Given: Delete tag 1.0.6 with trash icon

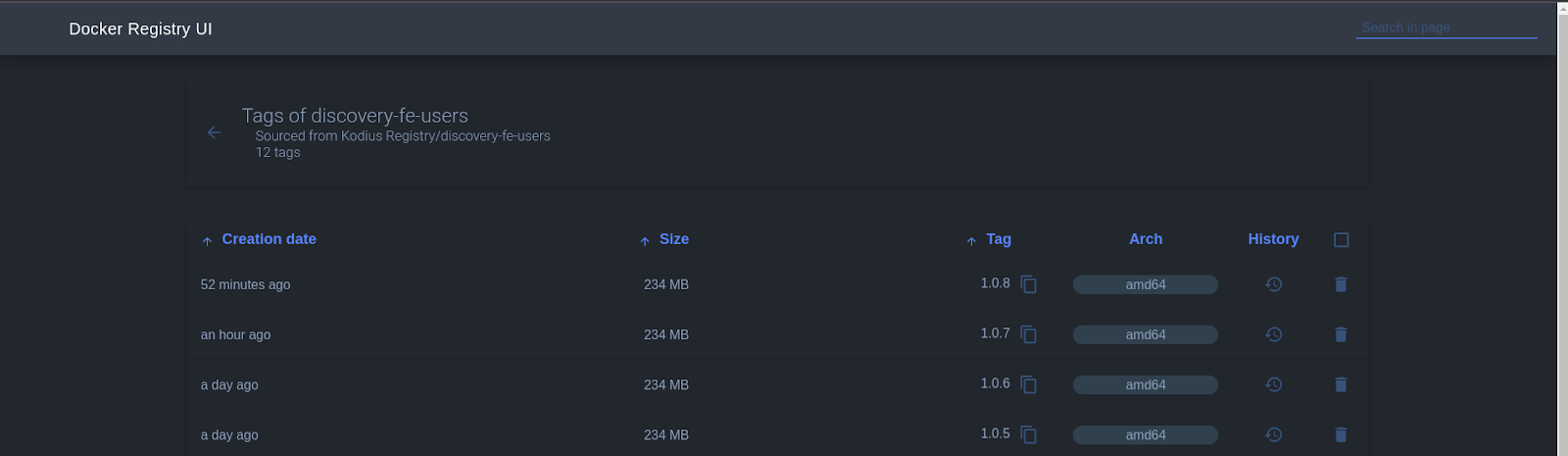Looking at the screenshot, I should [1341, 384].
